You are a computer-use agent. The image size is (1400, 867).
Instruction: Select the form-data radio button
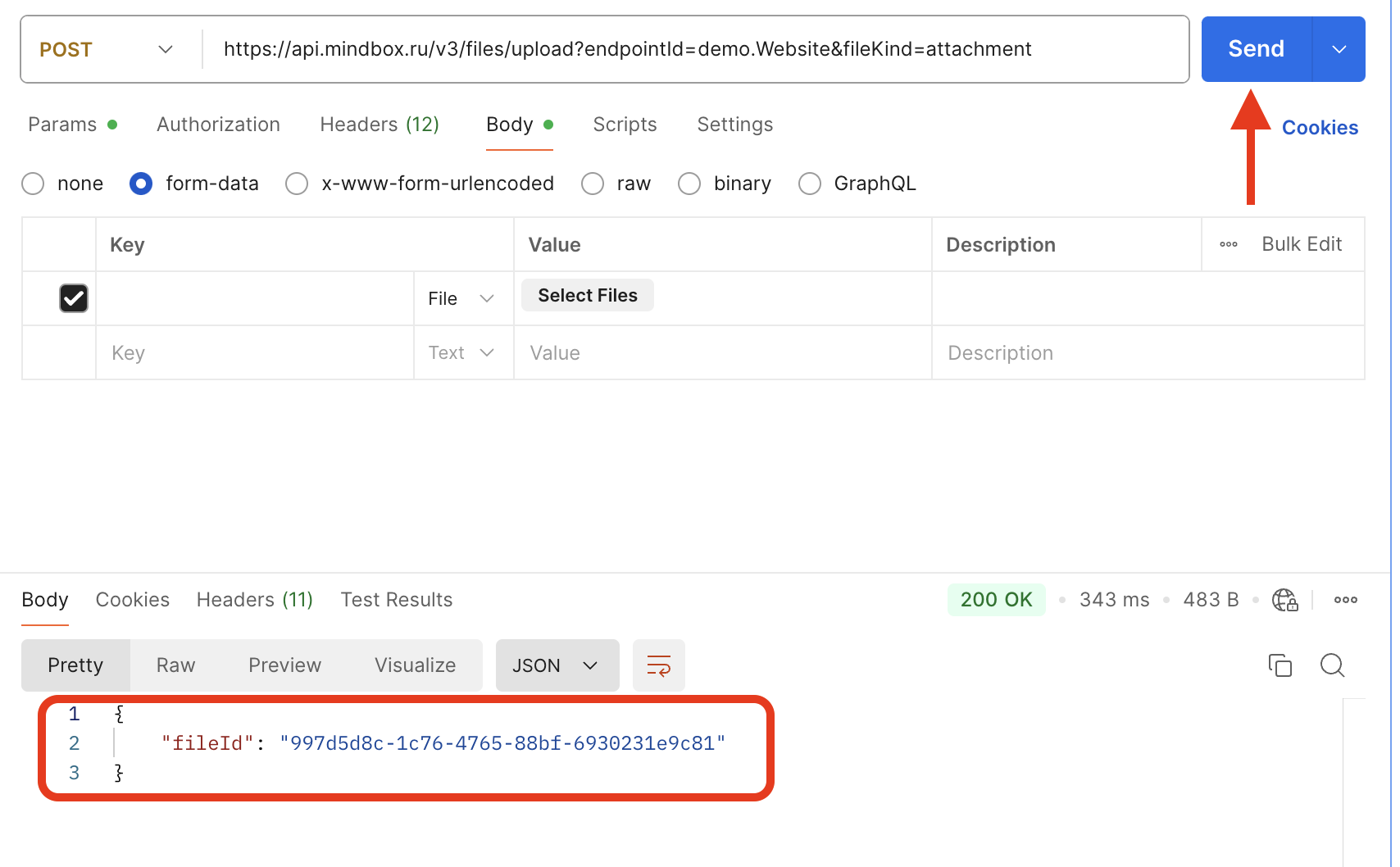coord(141,184)
